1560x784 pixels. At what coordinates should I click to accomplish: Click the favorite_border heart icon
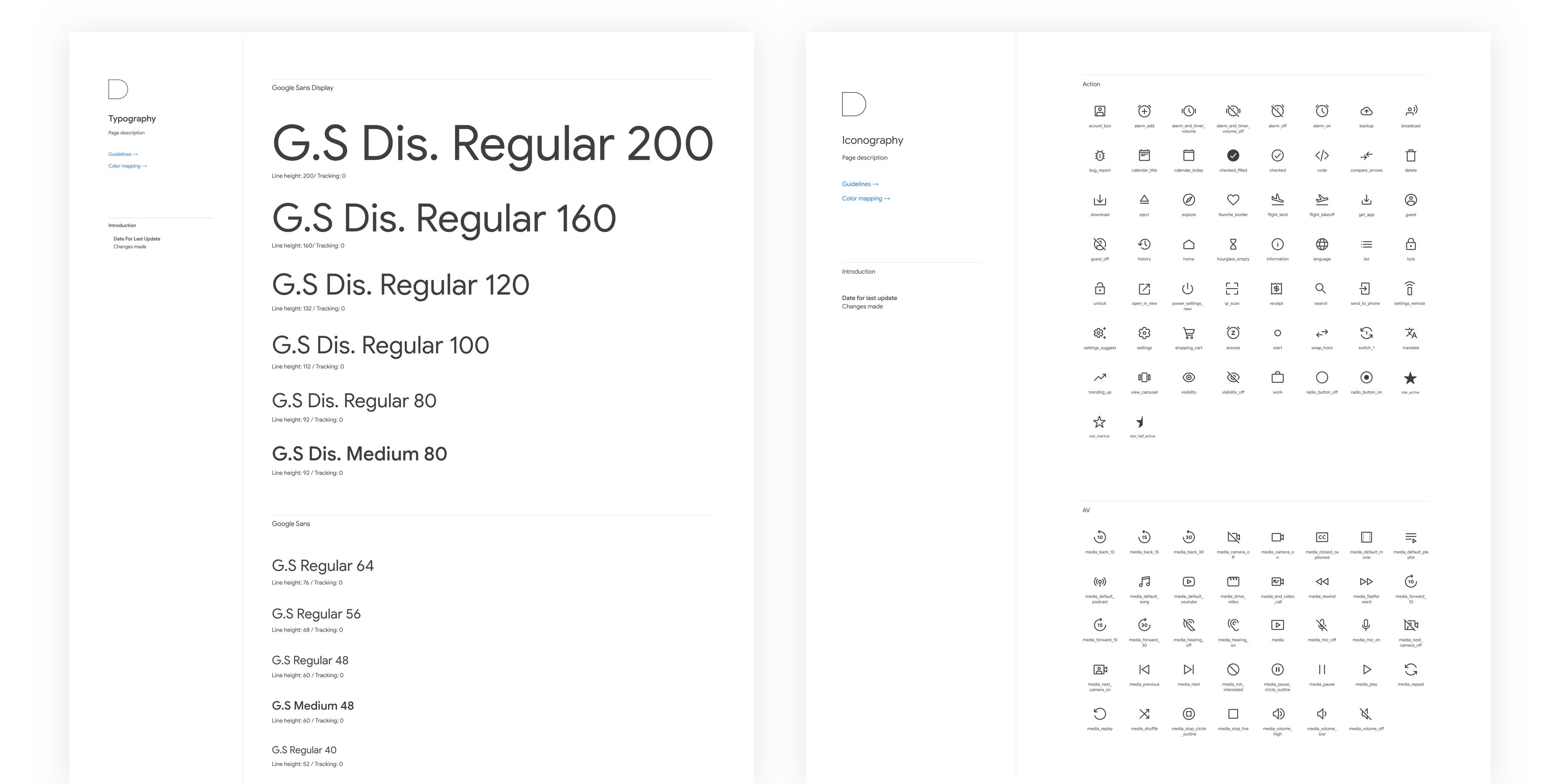(x=1233, y=200)
